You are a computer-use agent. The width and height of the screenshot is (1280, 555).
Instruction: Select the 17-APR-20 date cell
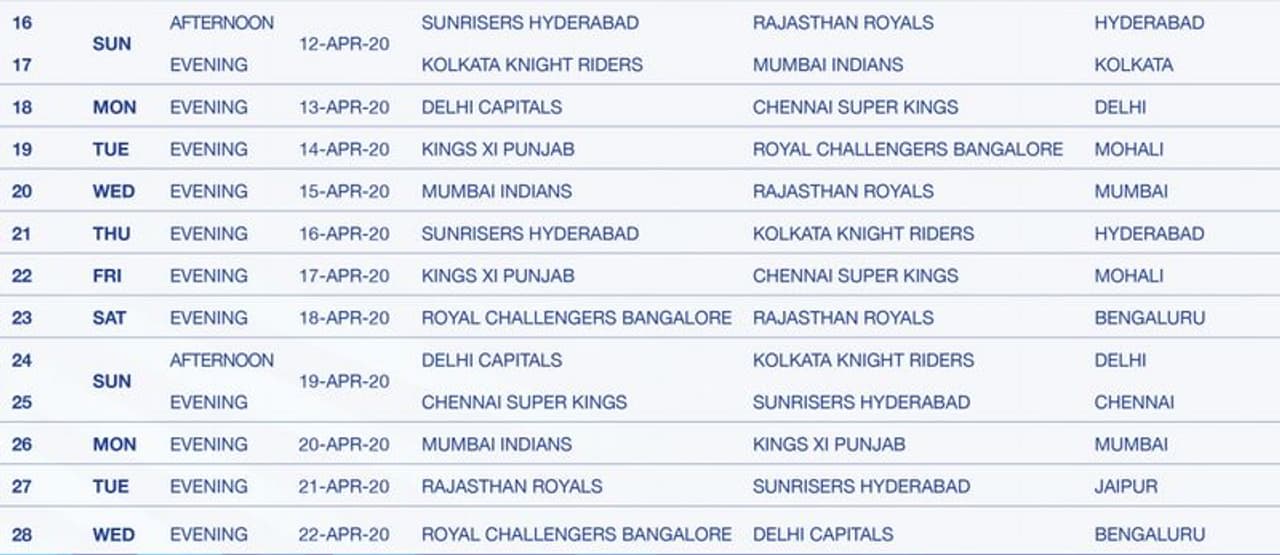click(x=344, y=276)
